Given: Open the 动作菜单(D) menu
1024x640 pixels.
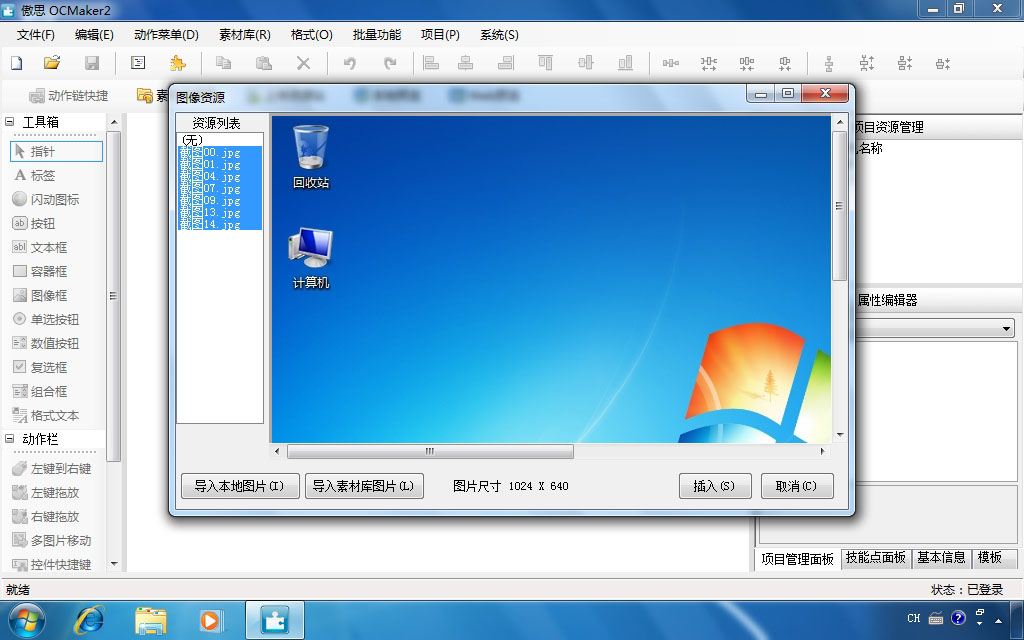Looking at the screenshot, I should coord(166,35).
